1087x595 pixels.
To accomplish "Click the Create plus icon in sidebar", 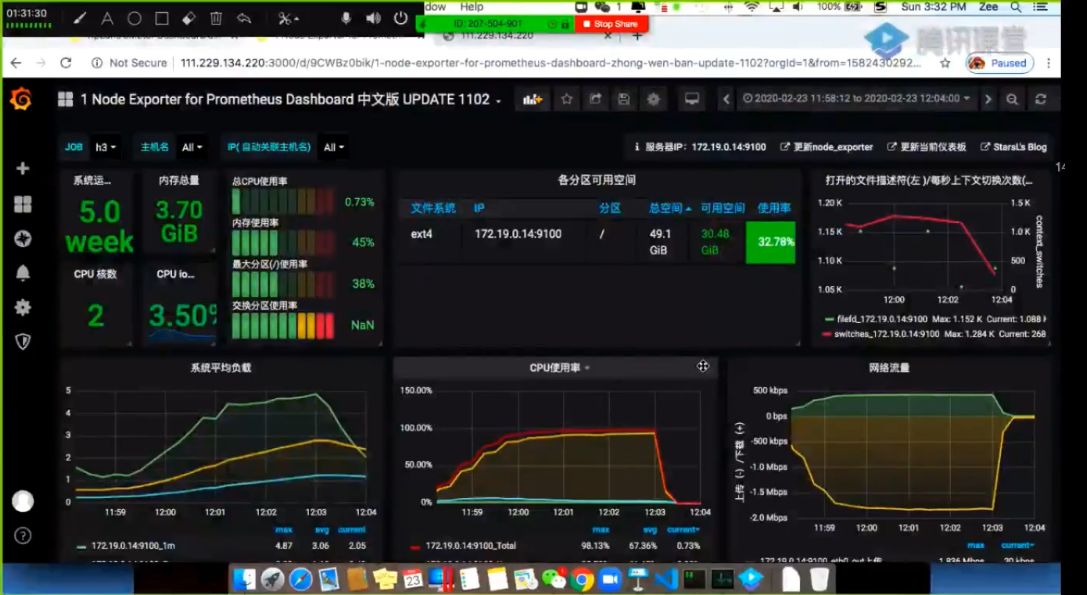I will pos(23,169).
